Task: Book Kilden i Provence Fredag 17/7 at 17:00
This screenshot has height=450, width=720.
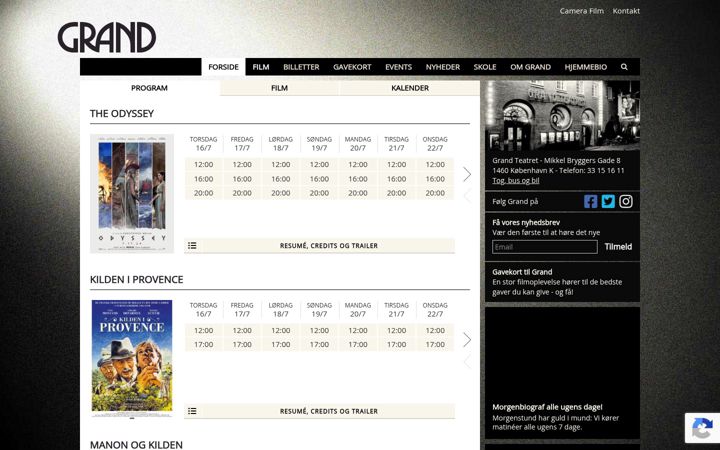Action: coord(242,344)
